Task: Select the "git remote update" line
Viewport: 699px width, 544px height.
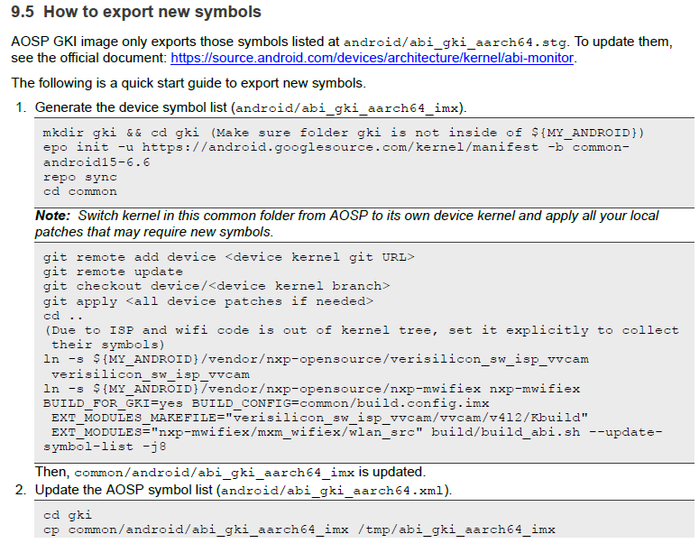Action: point(113,271)
